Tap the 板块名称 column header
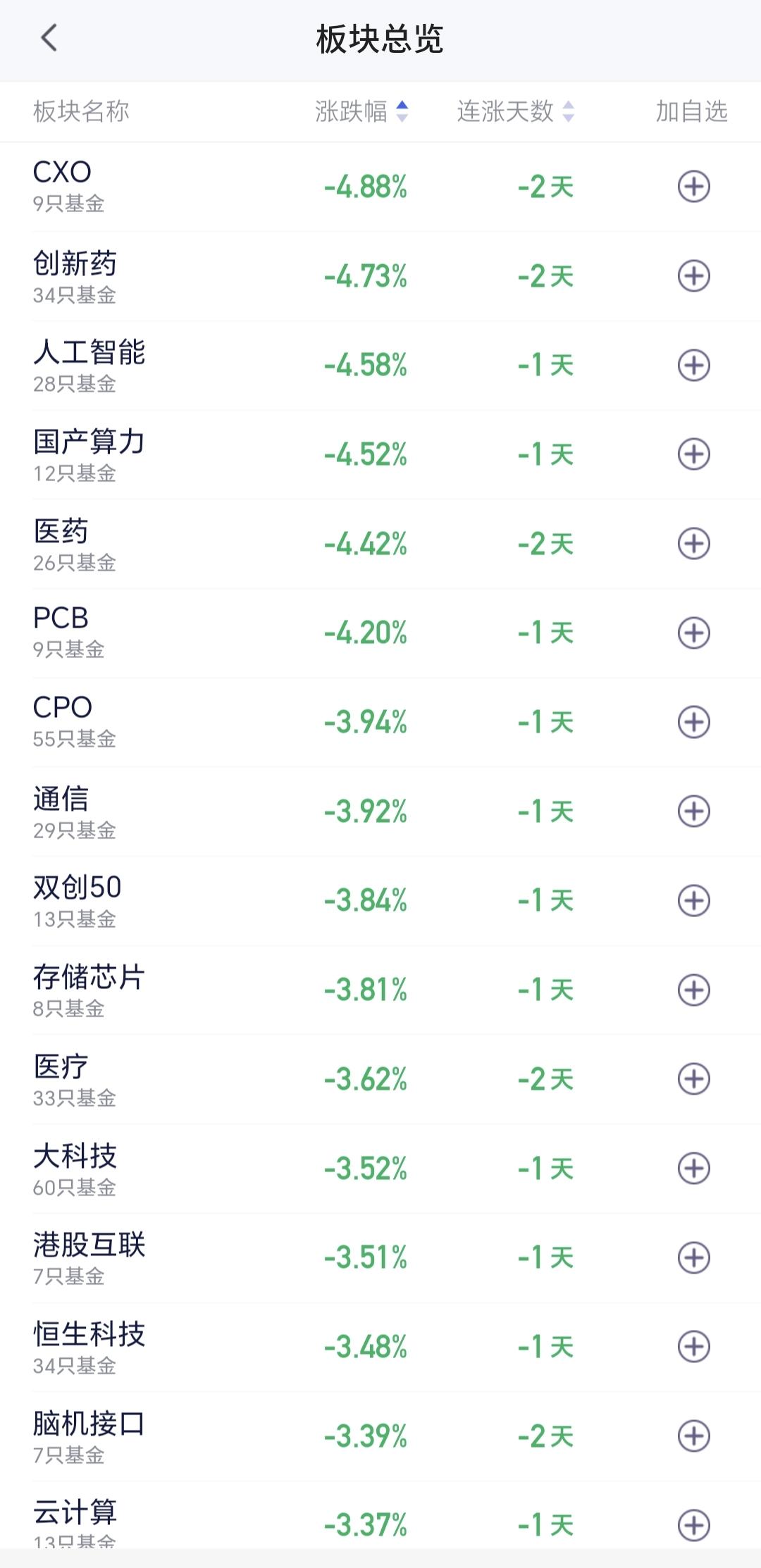The width and height of the screenshot is (761, 1568). (x=81, y=111)
